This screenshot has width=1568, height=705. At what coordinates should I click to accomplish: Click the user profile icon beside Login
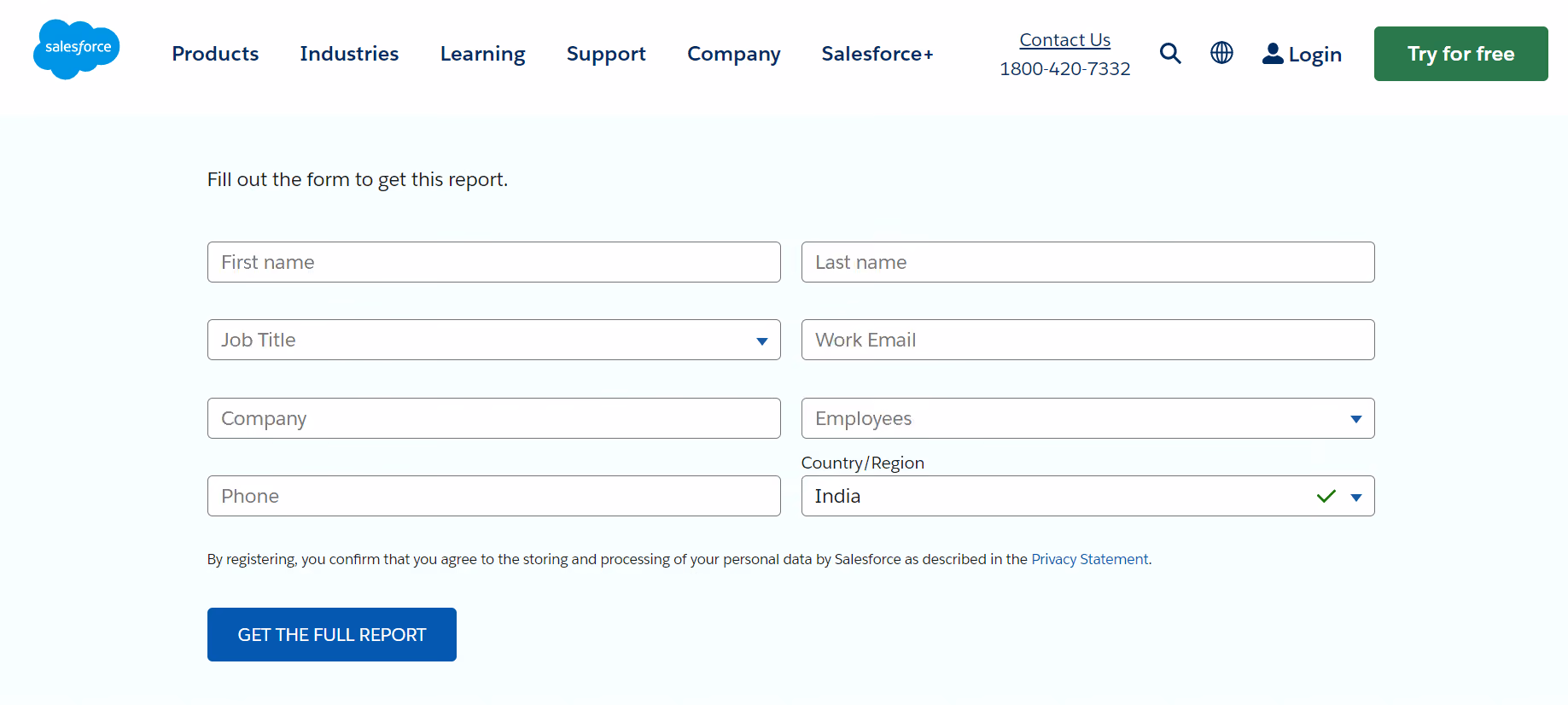pos(1273,53)
